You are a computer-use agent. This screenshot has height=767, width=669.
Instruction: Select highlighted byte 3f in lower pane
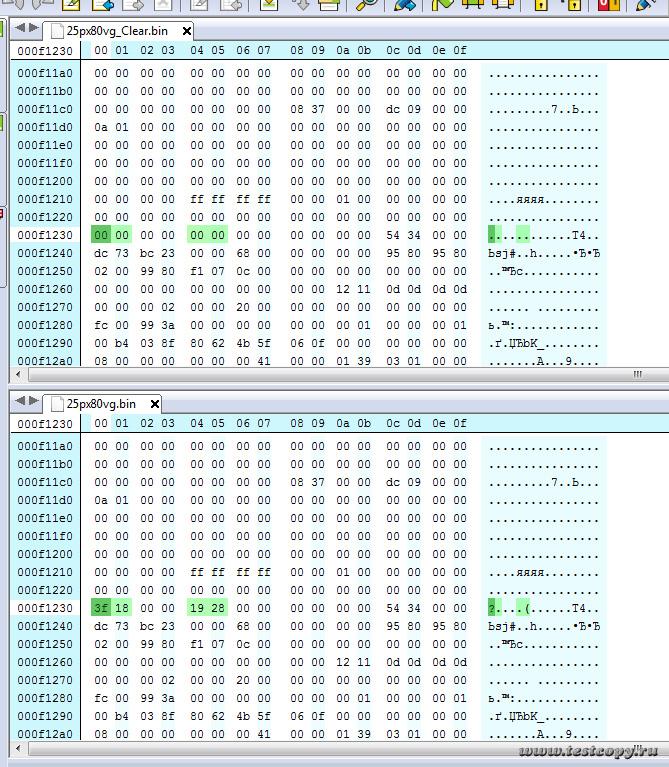[x=101, y=608]
